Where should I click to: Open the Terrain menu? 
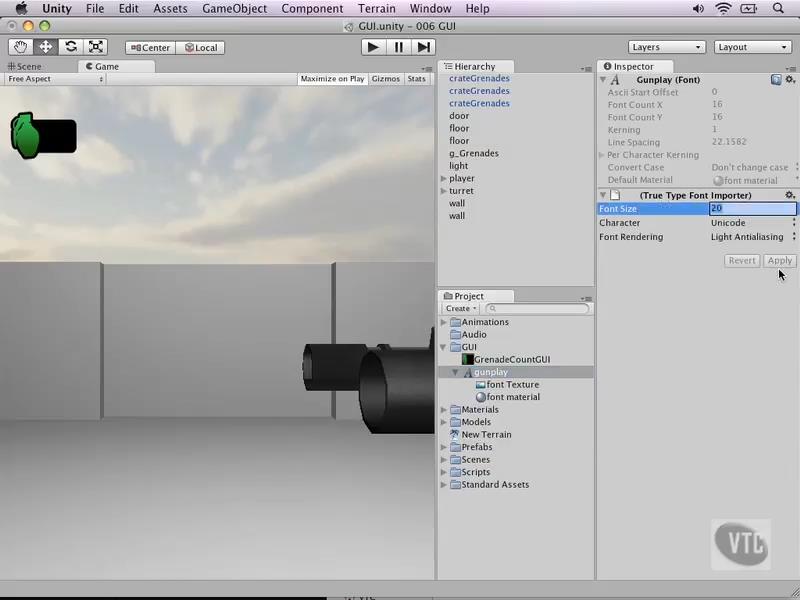coord(377,9)
